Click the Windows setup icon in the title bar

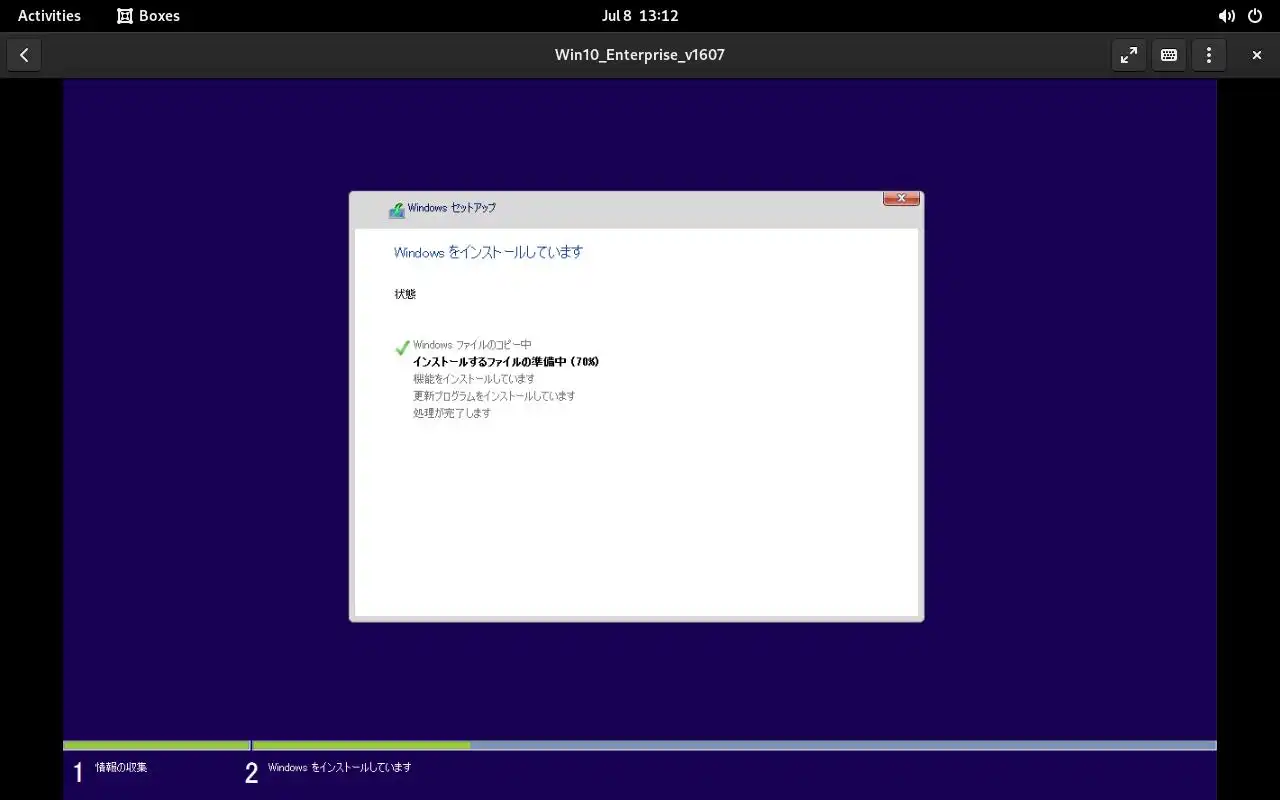coord(397,209)
